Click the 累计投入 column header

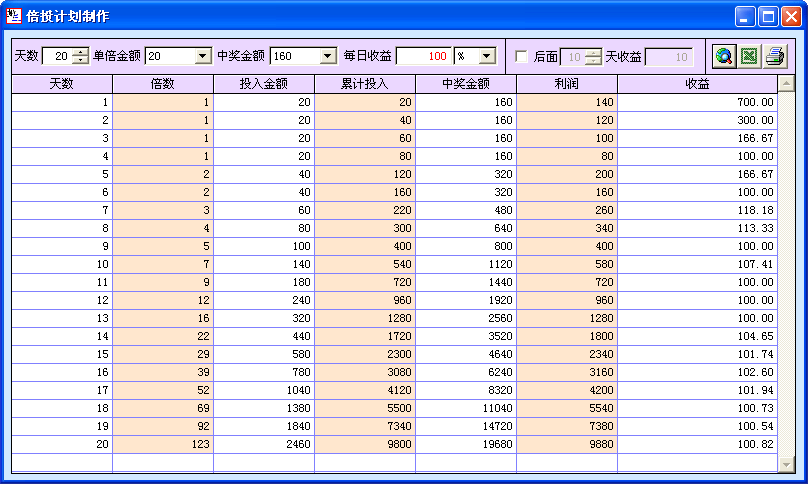coord(364,85)
